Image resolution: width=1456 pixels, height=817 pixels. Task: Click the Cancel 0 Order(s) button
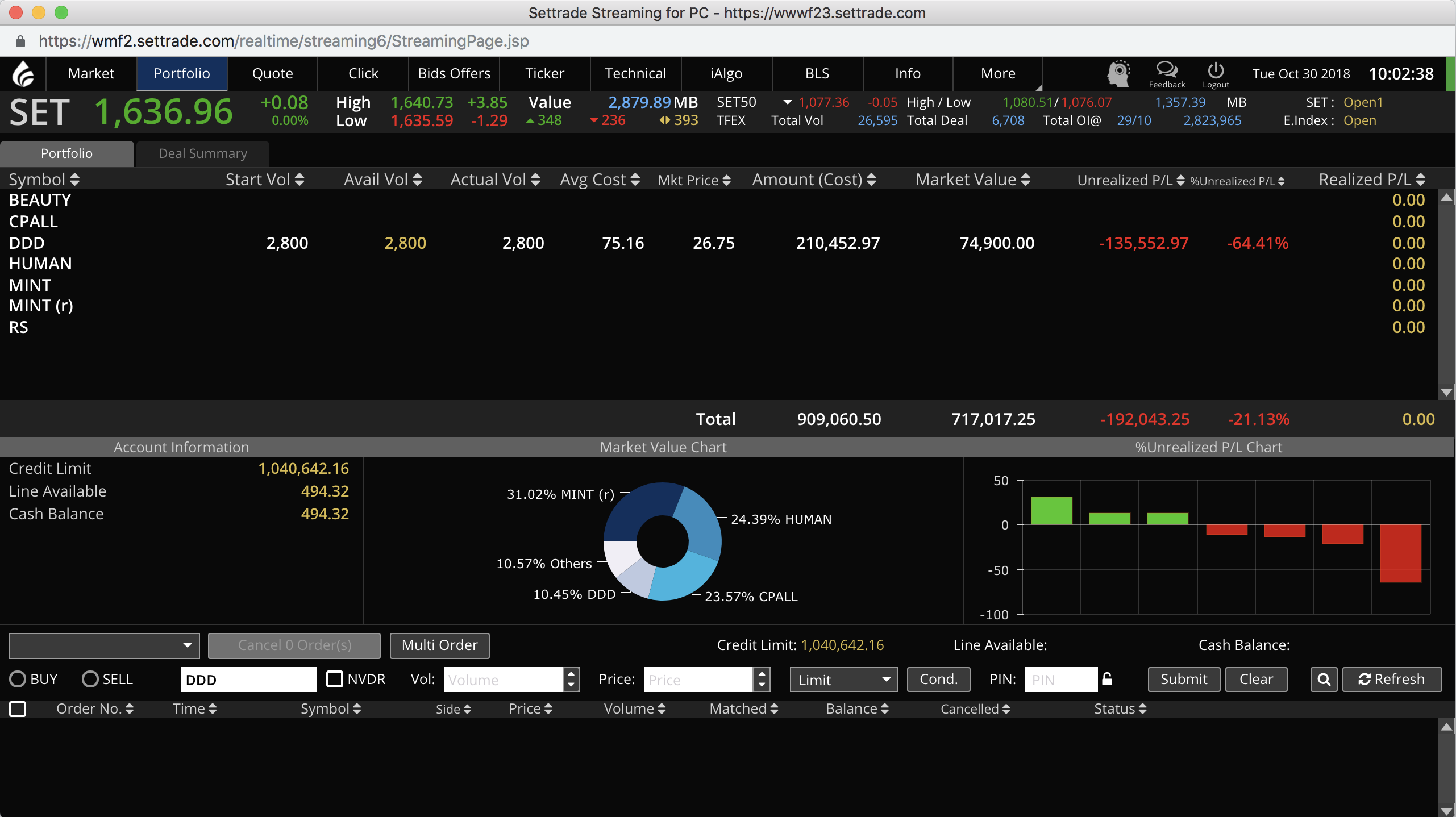294,645
